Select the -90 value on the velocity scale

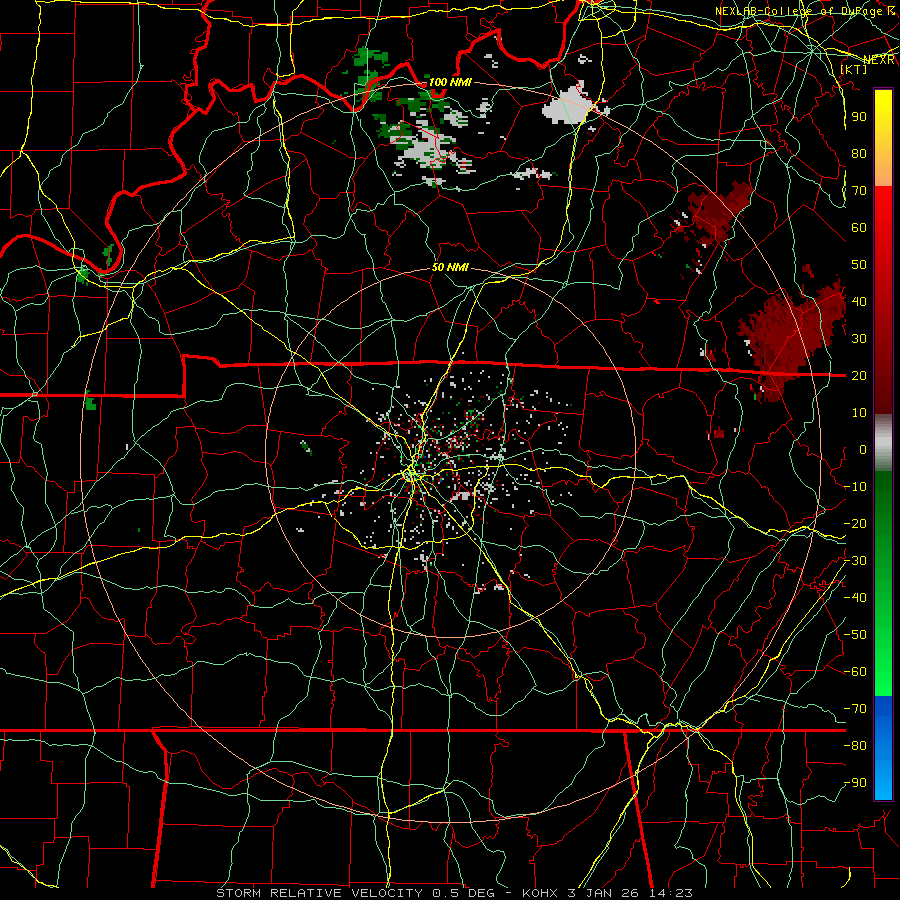click(x=855, y=783)
